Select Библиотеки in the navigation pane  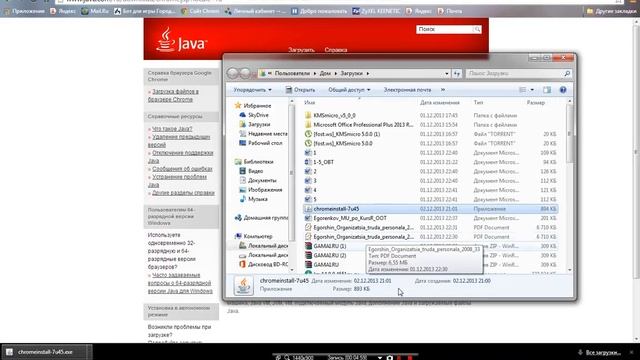tap(258, 162)
